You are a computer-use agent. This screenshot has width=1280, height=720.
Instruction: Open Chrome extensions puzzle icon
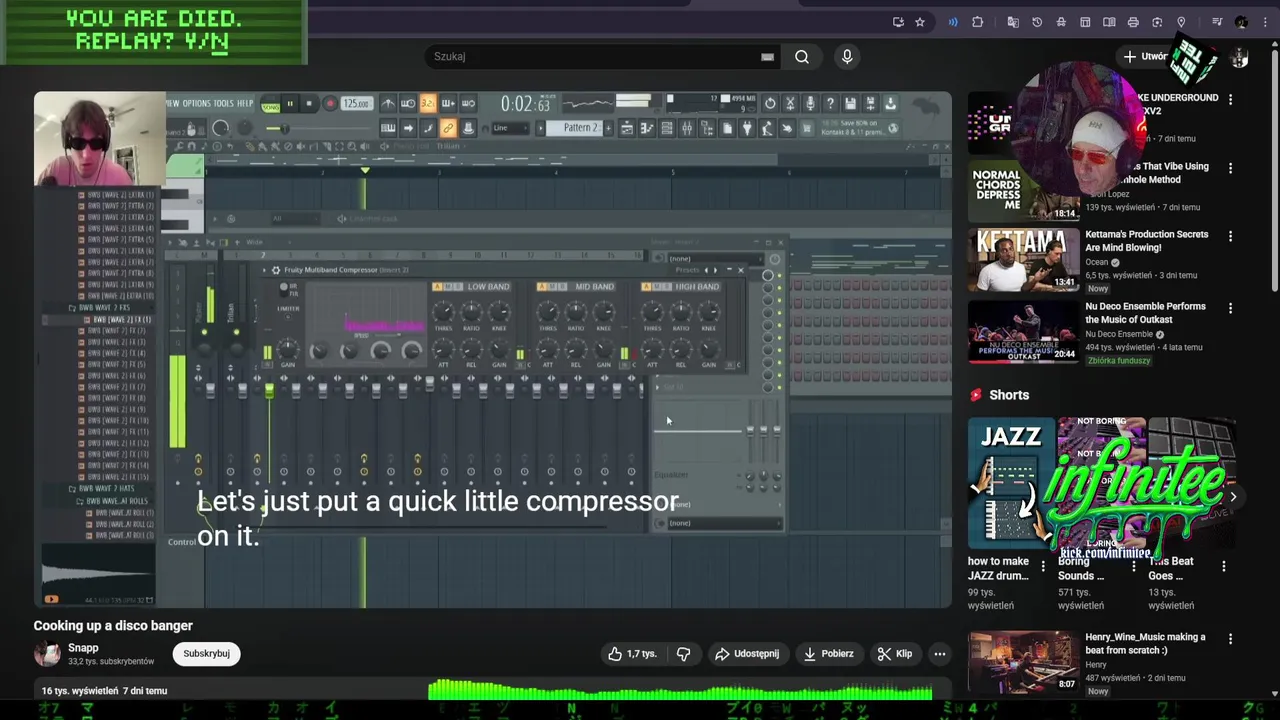[977, 22]
